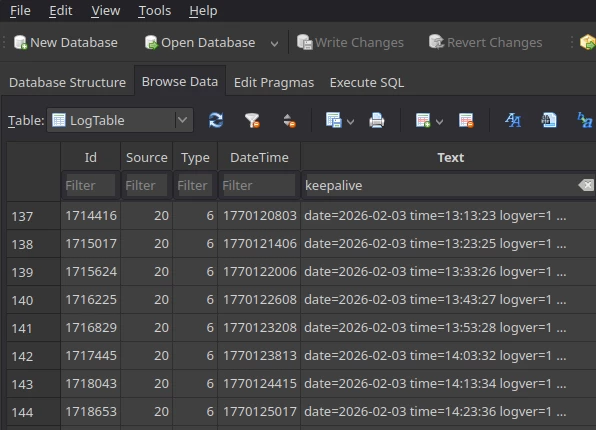Screen dimensions: 596x430
Task: Select the Id cell 1716829
Action: click(90, 328)
